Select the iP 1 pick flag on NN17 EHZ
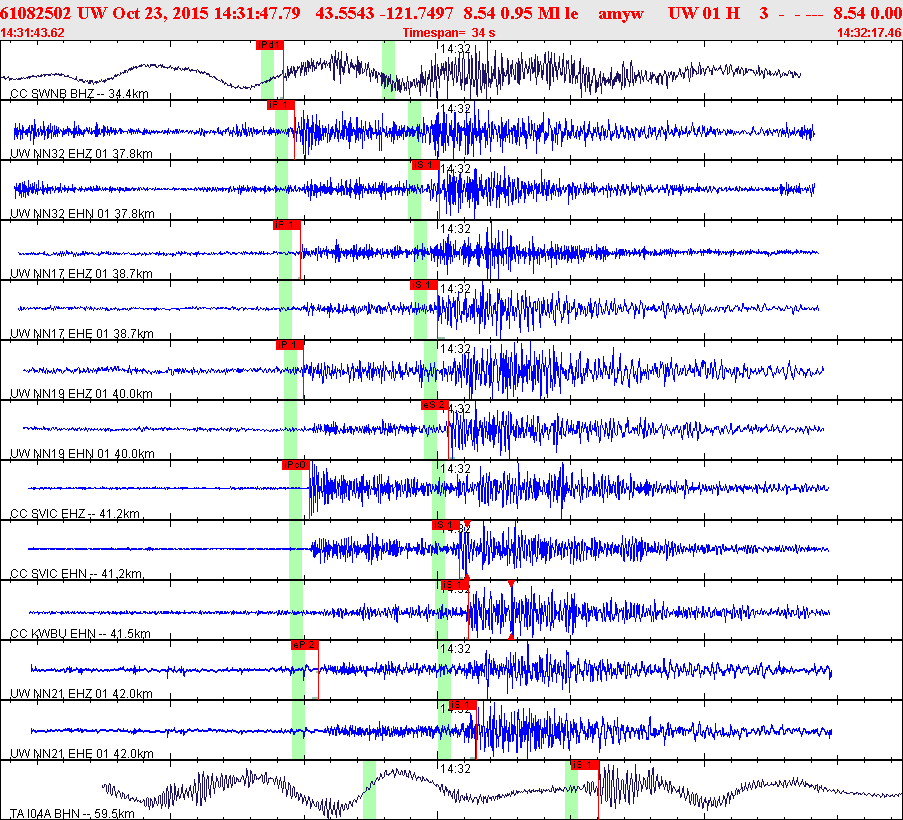This screenshot has height=820, width=903. point(286,225)
